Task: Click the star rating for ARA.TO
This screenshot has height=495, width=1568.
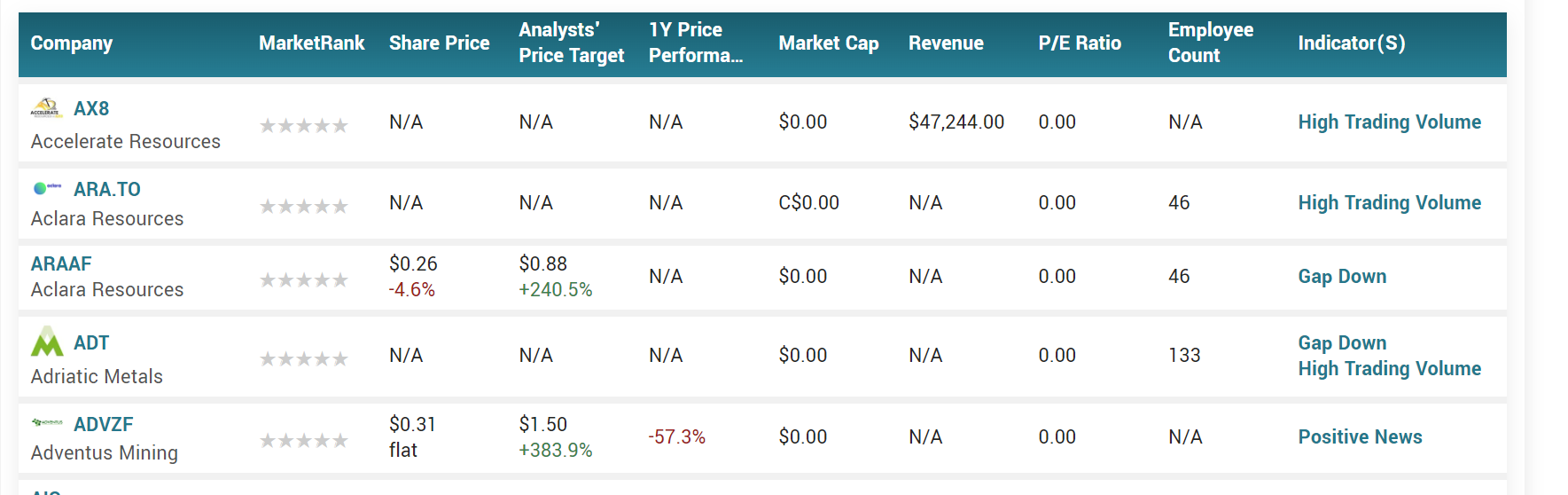Action: 303,207
